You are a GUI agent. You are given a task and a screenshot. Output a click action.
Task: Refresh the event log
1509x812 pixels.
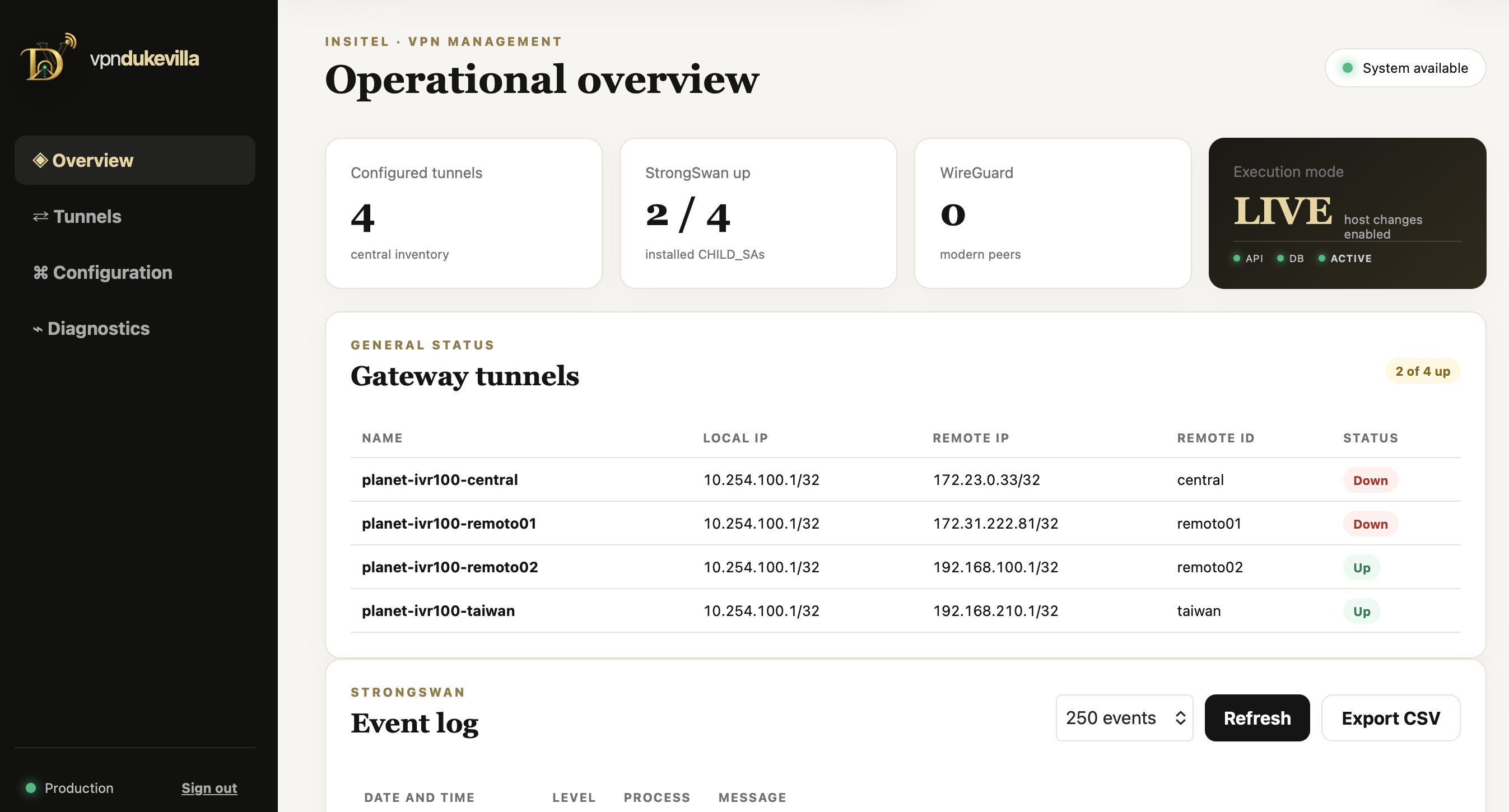click(x=1257, y=718)
